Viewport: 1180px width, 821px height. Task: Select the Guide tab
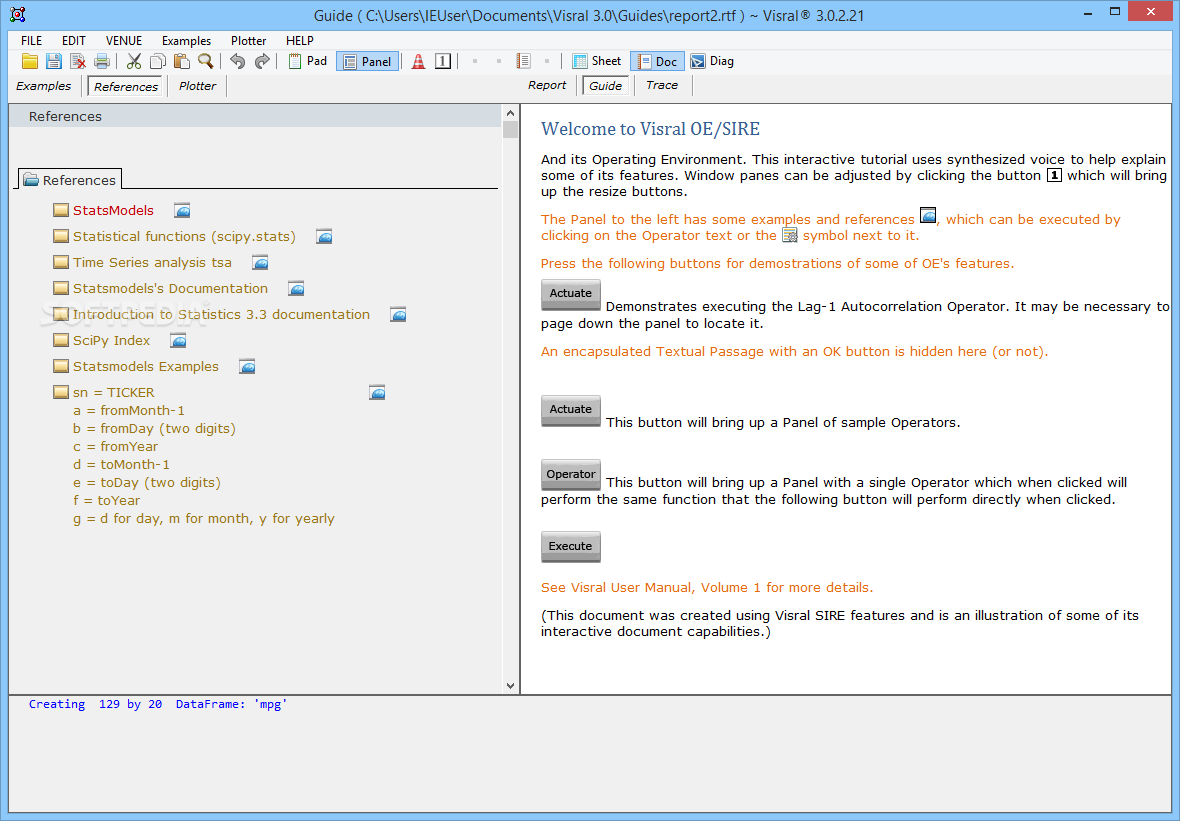(x=605, y=86)
